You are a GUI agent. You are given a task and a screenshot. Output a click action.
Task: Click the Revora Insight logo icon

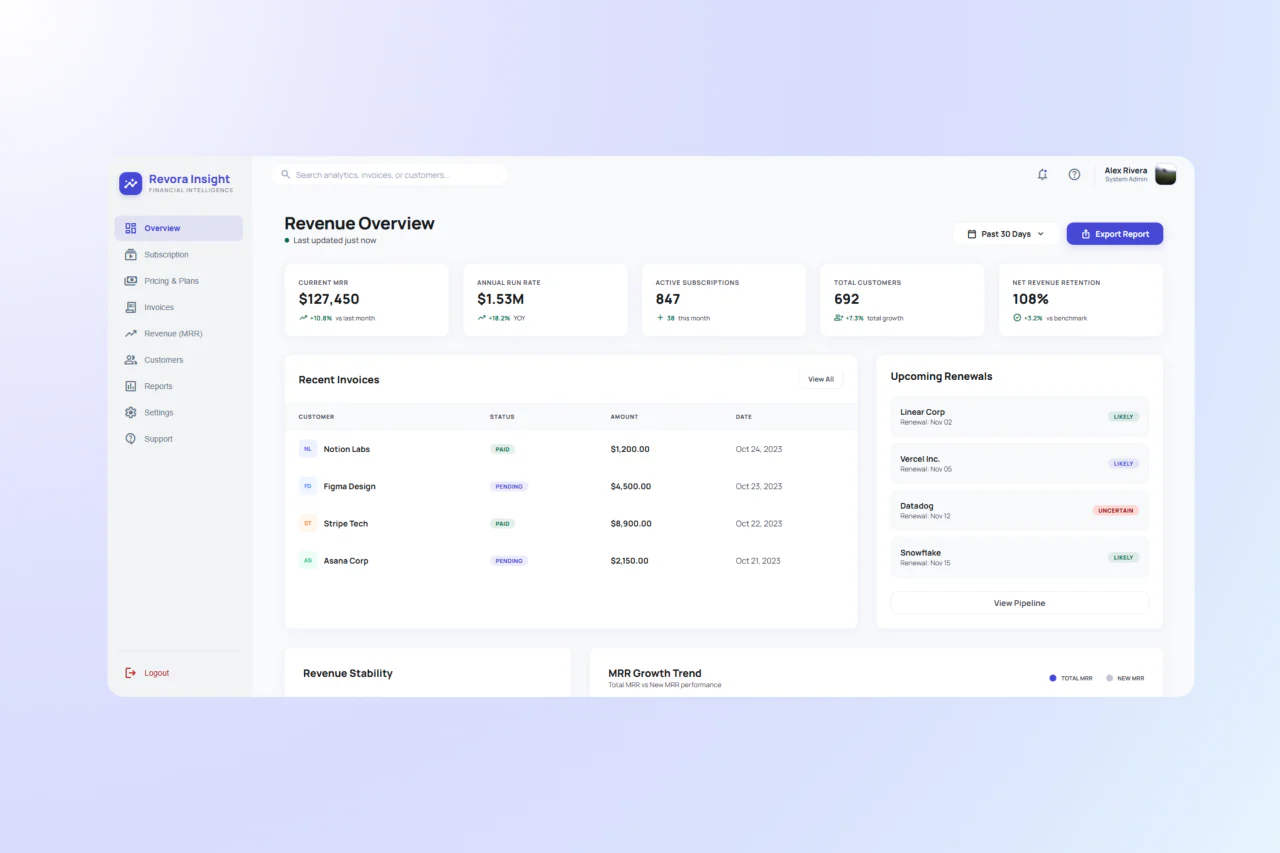[x=131, y=183]
